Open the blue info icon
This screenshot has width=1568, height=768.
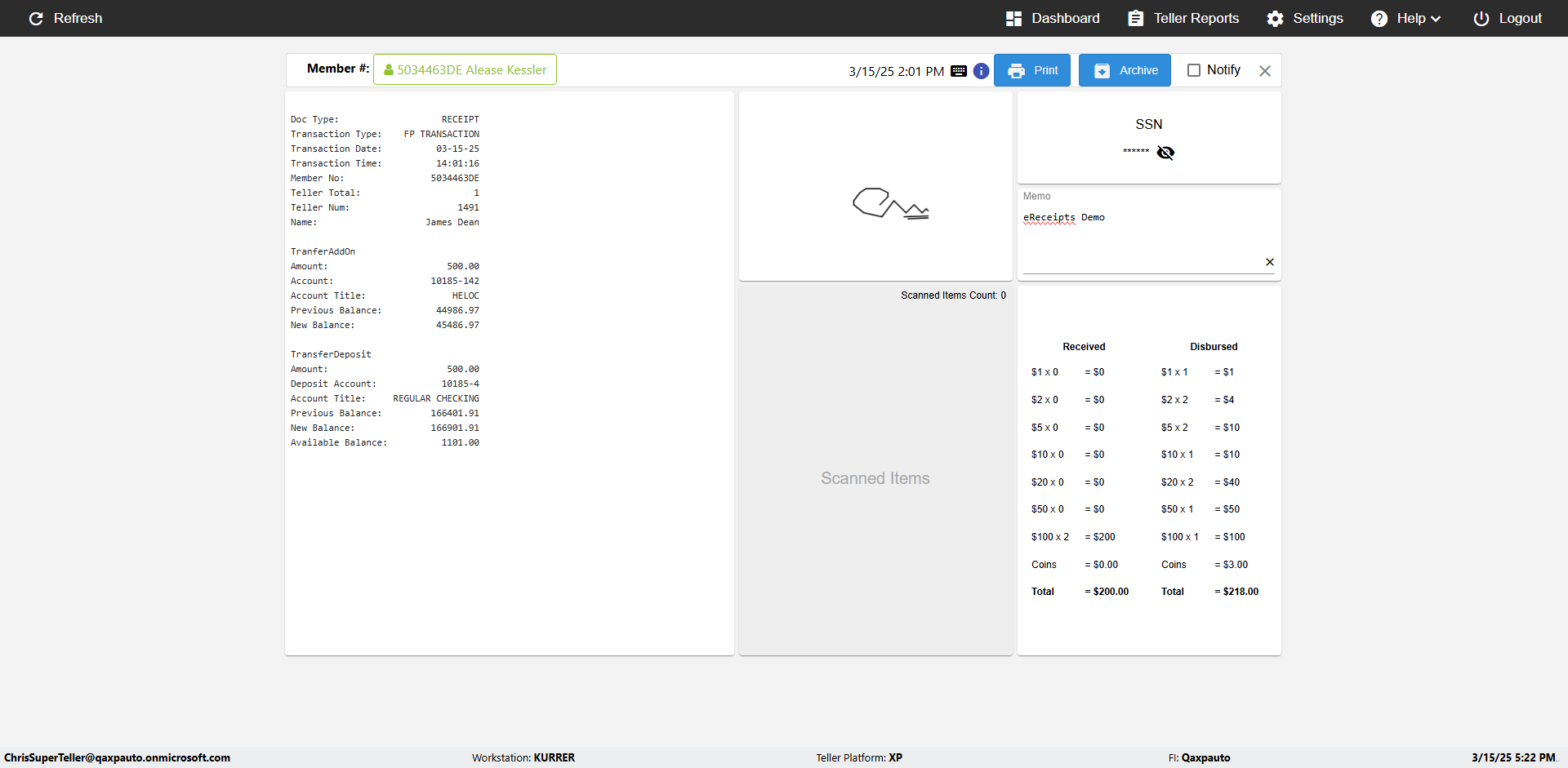[982, 71]
